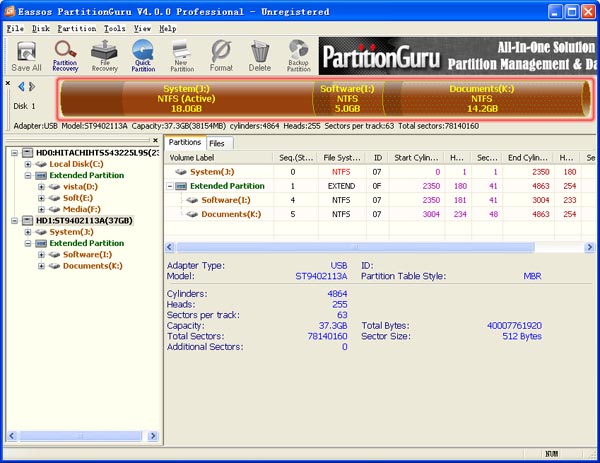Select Software(I:) row in partition table
The width and height of the screenshot is (600, 463).
point(380,200)
